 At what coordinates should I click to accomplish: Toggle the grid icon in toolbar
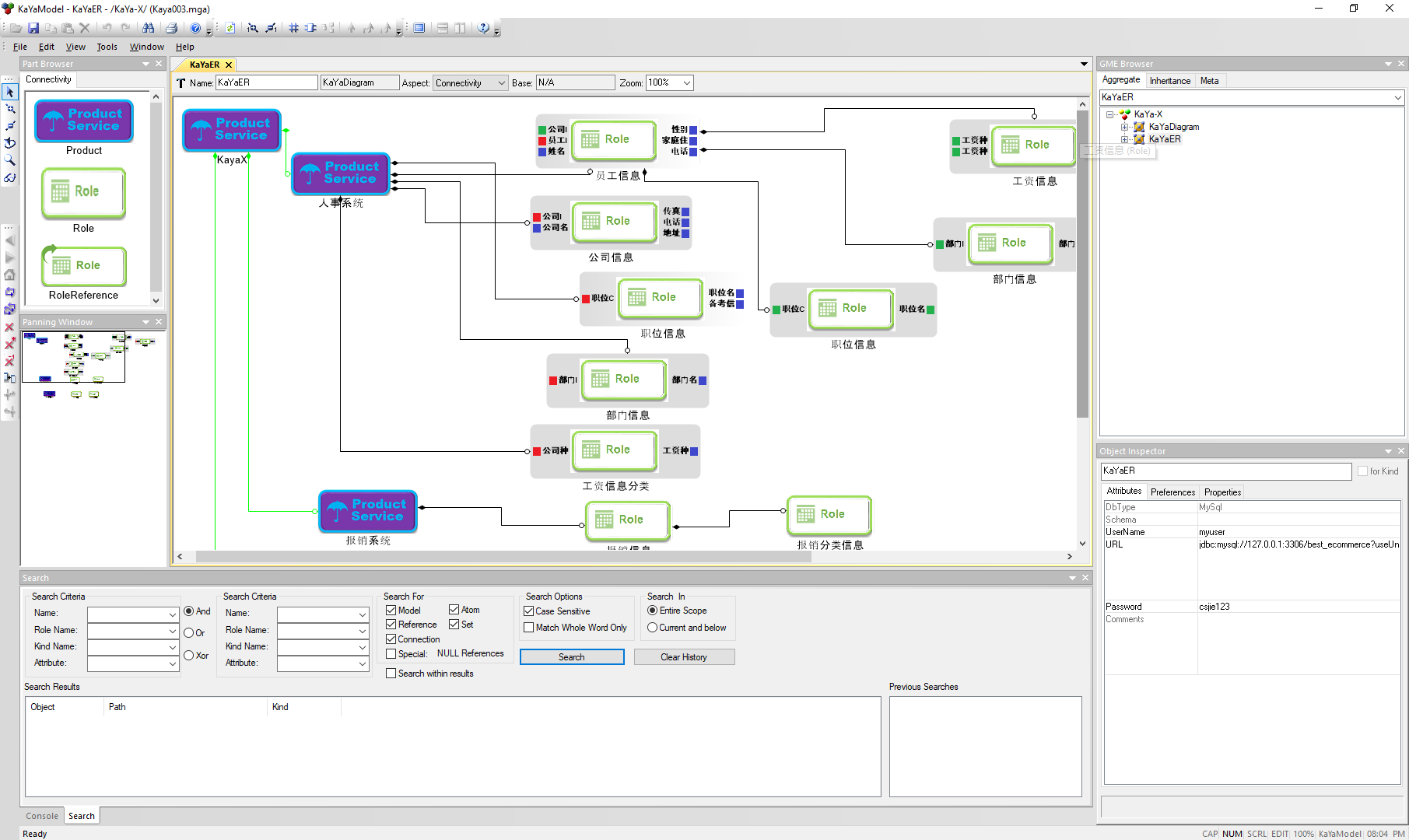coord(293,28)
